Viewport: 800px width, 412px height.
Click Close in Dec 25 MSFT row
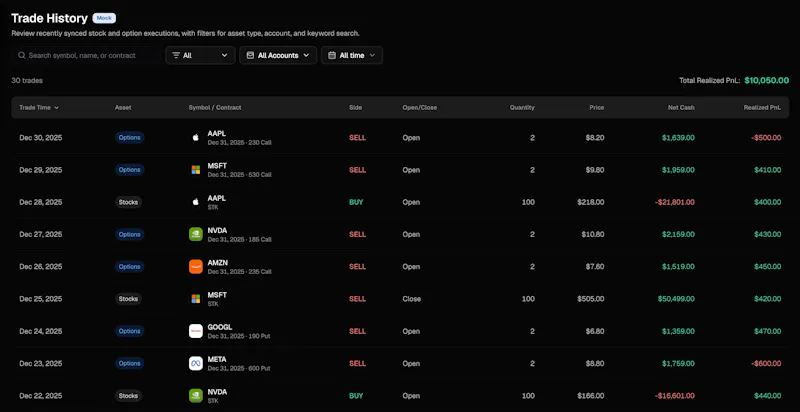(412, 299)
